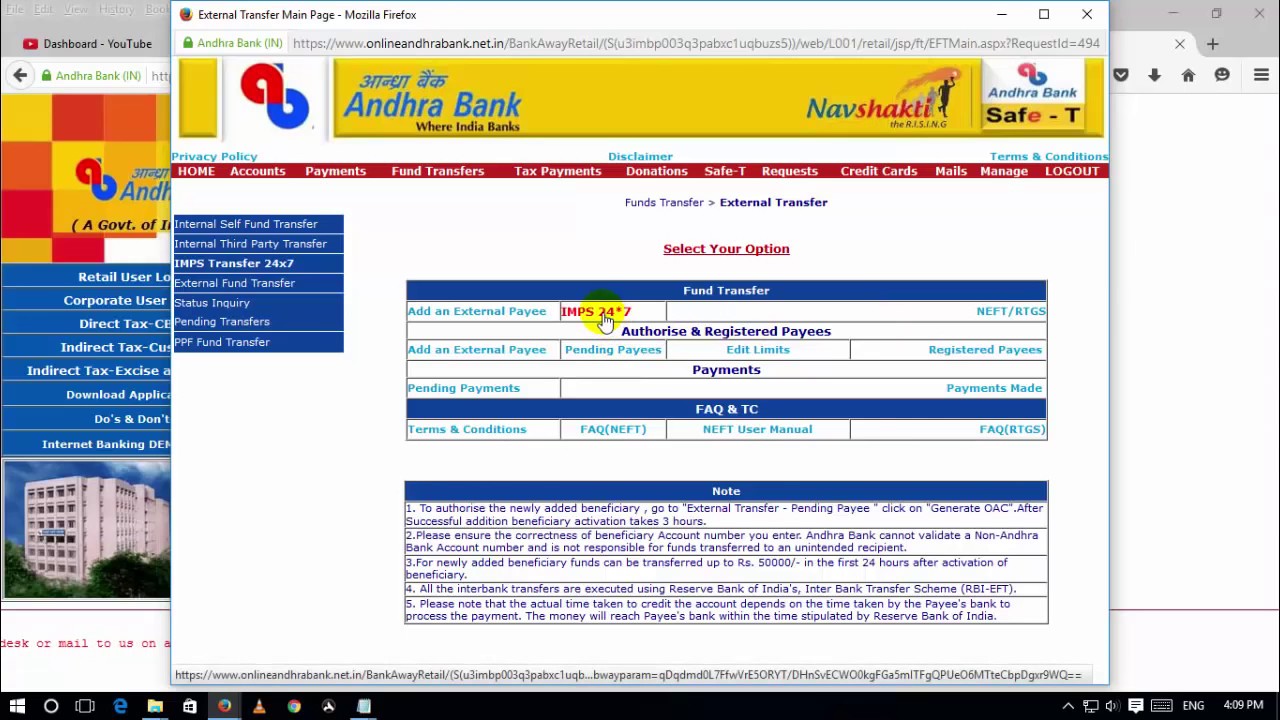Viewport: 1280px width, 720px height.
Task: Open Payments Made link
Action: pos(994,388)
